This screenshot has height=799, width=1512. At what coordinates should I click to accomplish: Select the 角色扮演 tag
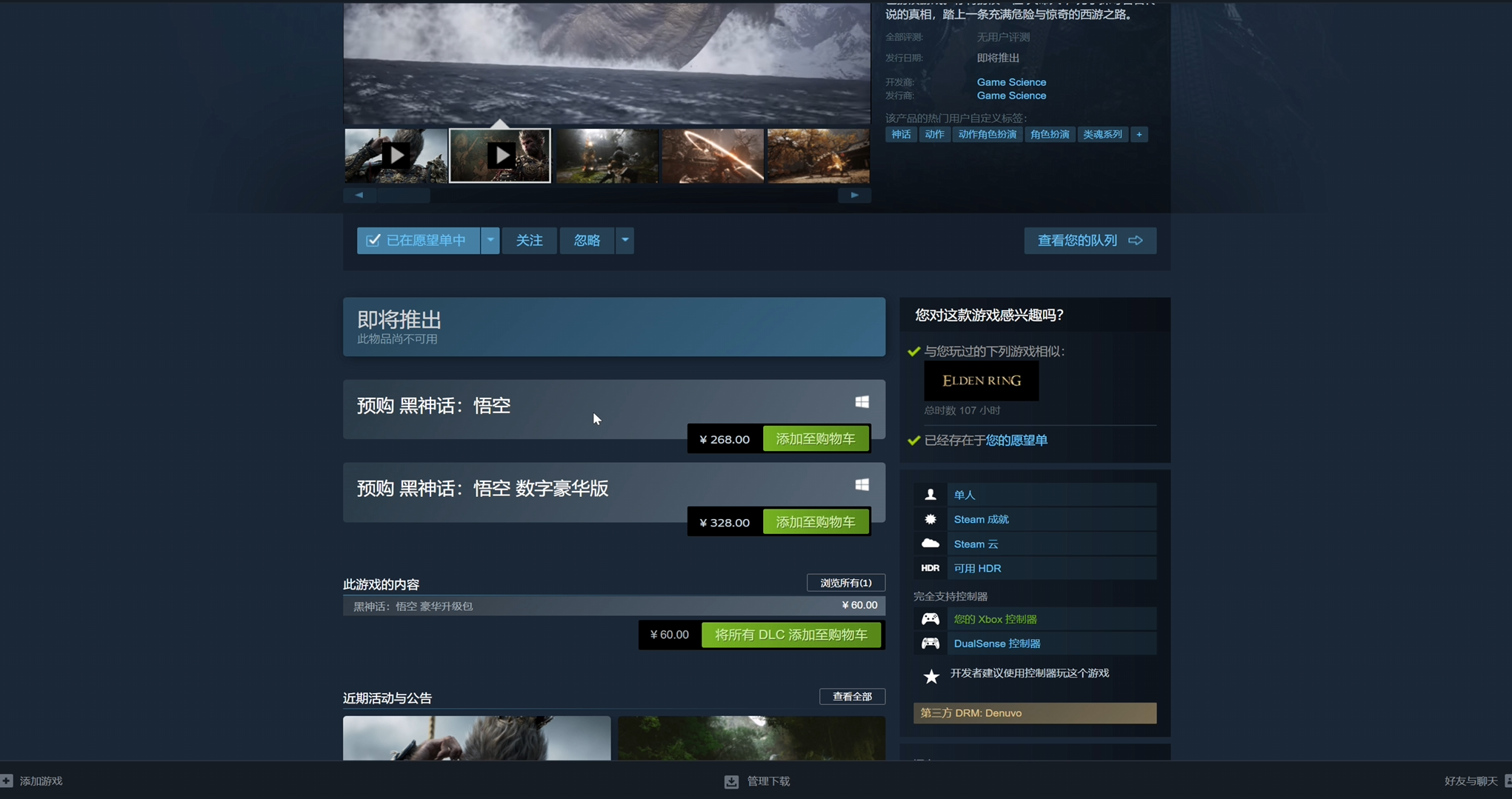(1049, 135)
